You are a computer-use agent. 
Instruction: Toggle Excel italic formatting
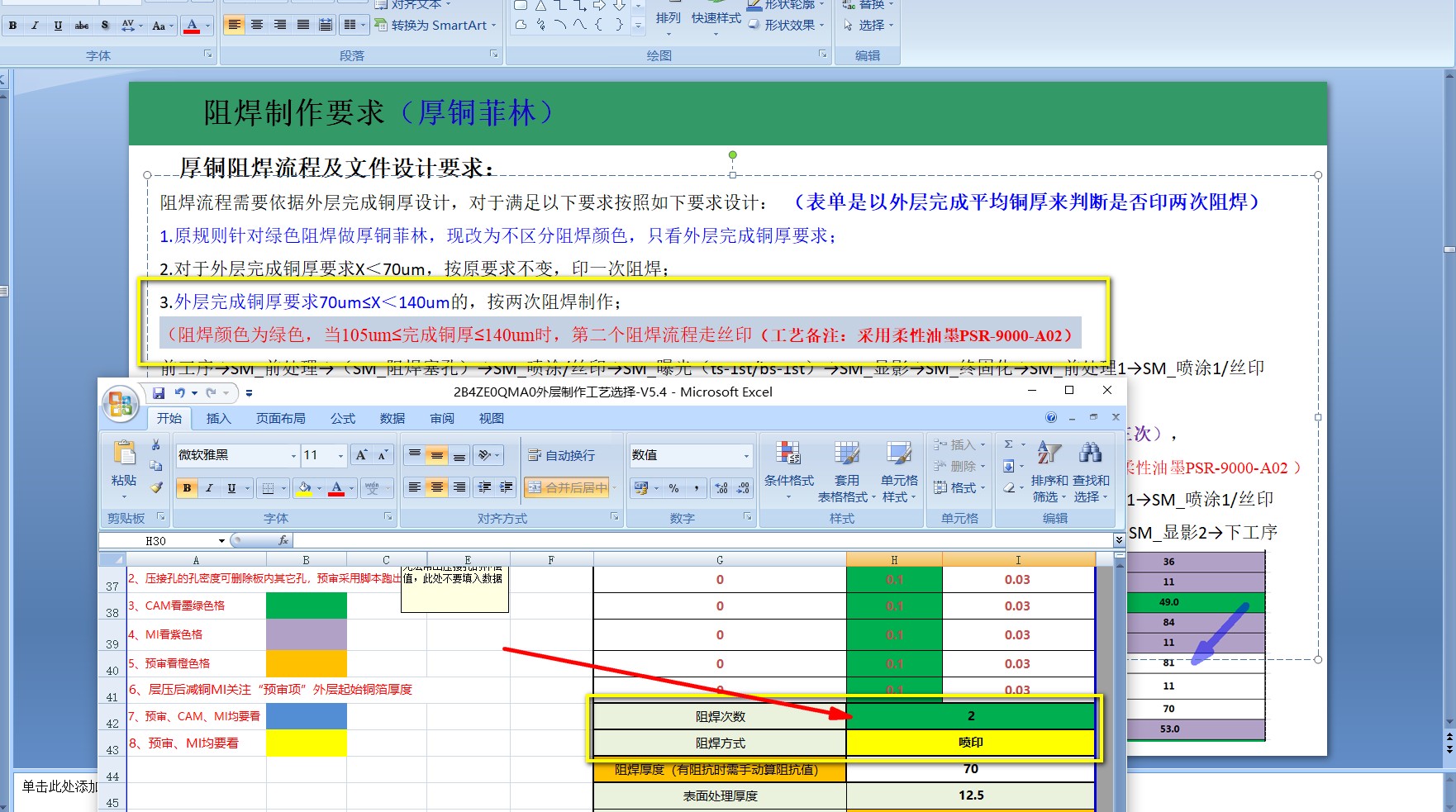point(209,488)
